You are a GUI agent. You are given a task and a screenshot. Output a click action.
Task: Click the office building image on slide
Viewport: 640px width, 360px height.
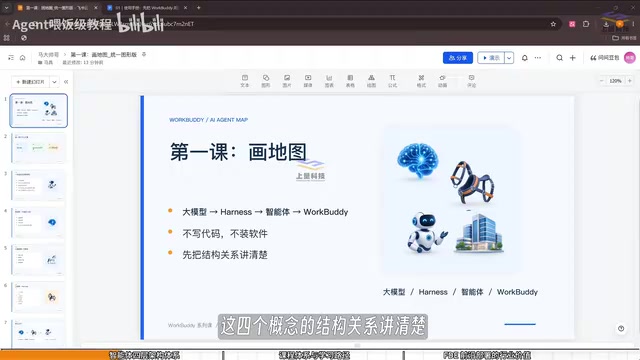tap(480, 233)
